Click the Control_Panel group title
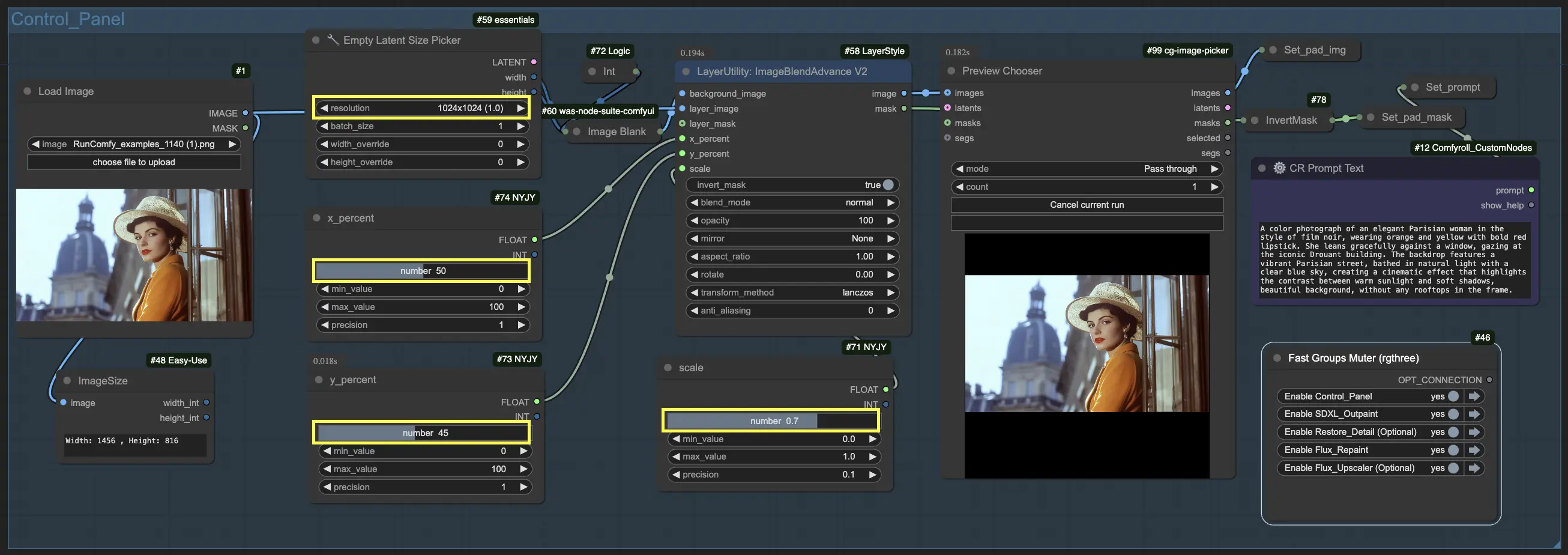The image size is (1568, 555). click(x=68, y=19)
